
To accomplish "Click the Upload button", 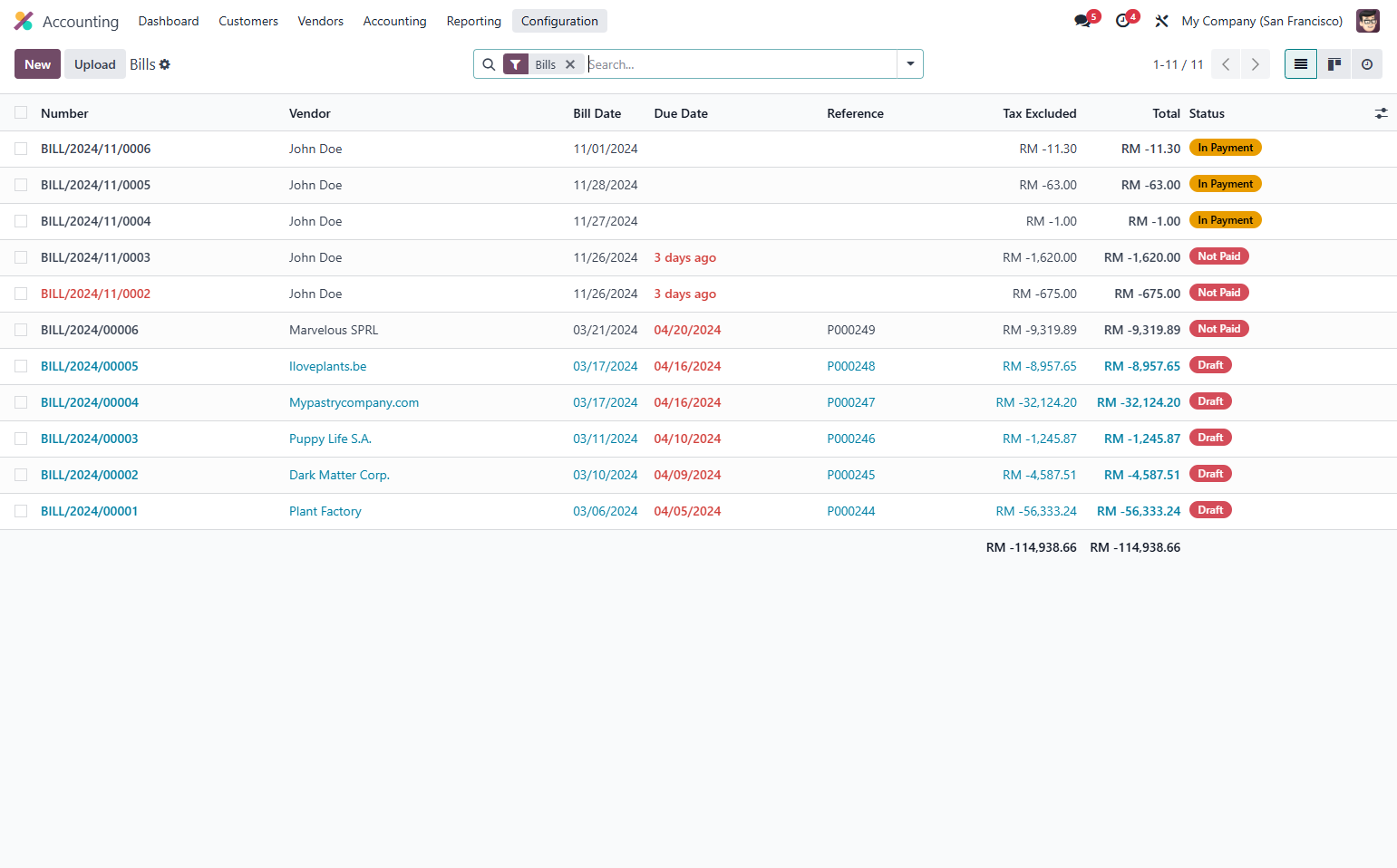I will coord(95,64).
